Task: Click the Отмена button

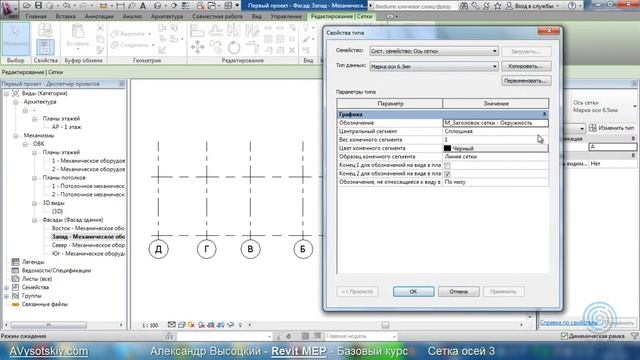Action: click(458, 291)
